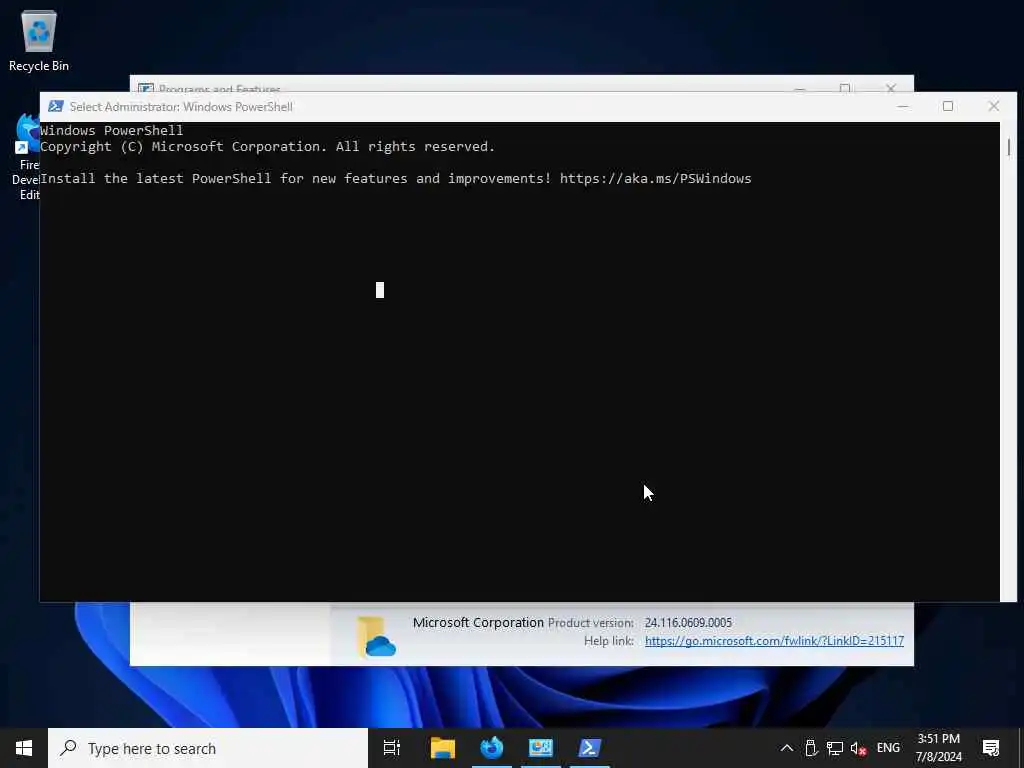Open File Explorer from the taskbar
The image size is (1024, 768).
pyautogui.click(x=443, y=748)
